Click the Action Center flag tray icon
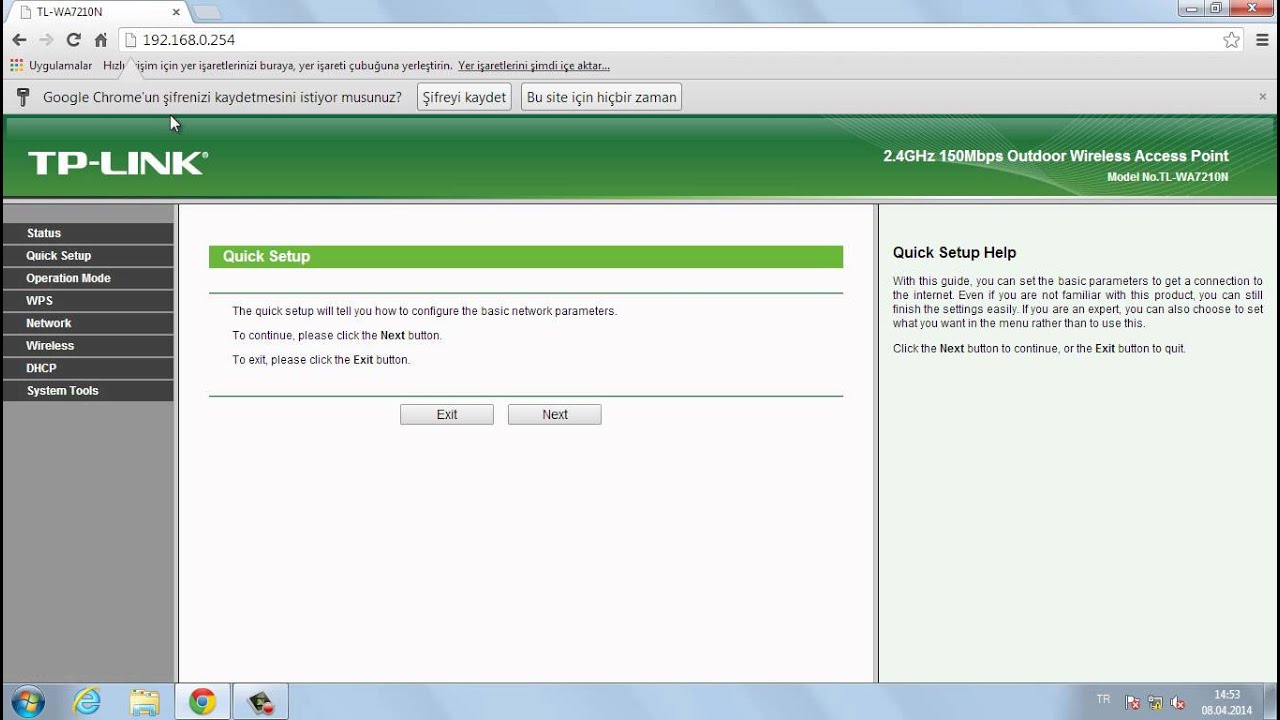1280x720 pixels. click(1133, 703)
